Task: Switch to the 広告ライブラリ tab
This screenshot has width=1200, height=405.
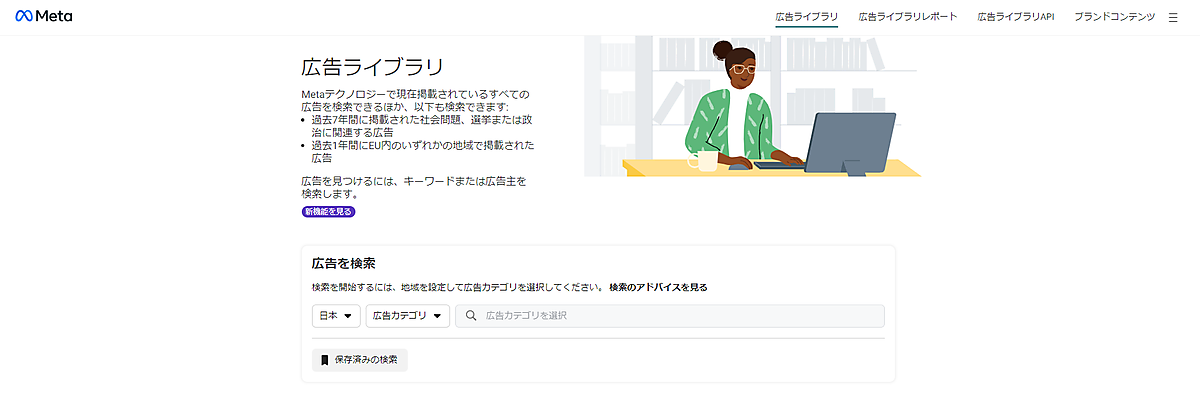Action: point(807,17)
